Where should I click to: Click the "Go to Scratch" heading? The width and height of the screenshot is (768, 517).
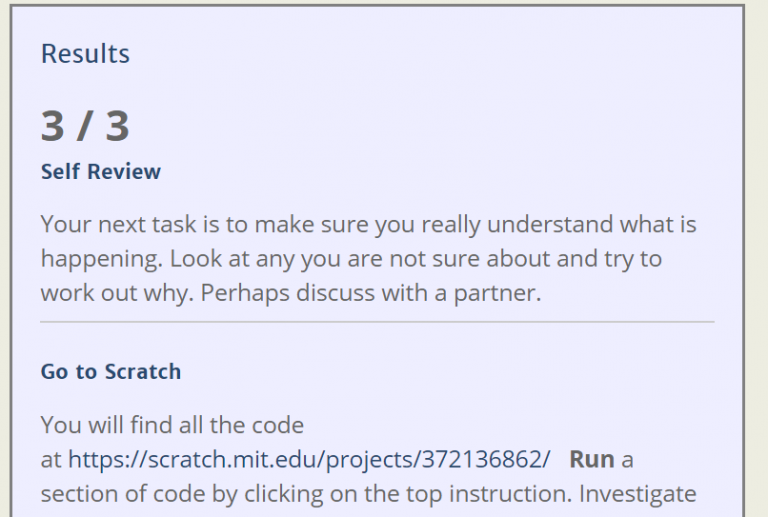click(x=111, y=372)
